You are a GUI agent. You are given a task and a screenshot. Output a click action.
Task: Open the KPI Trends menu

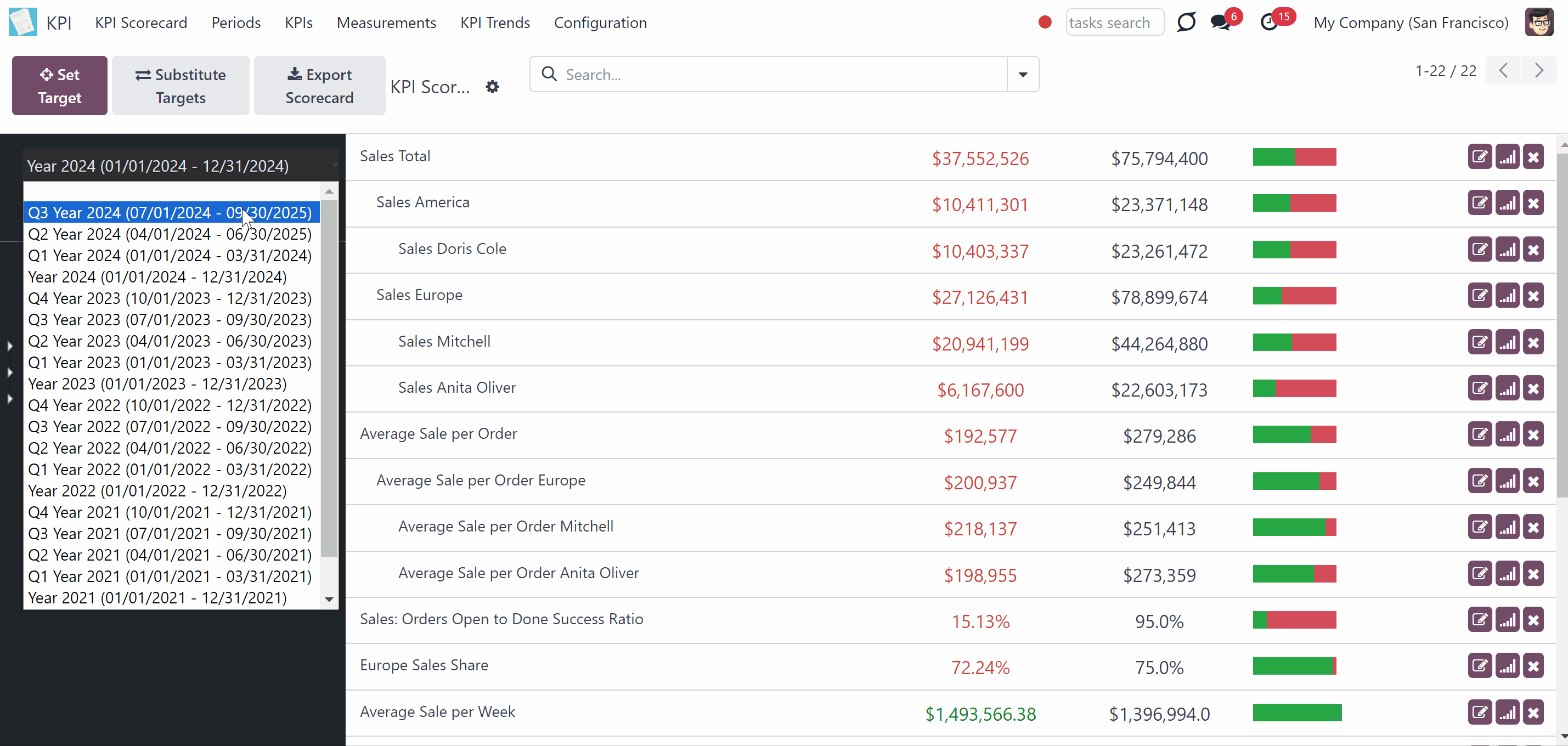click(x=495, y=22)
